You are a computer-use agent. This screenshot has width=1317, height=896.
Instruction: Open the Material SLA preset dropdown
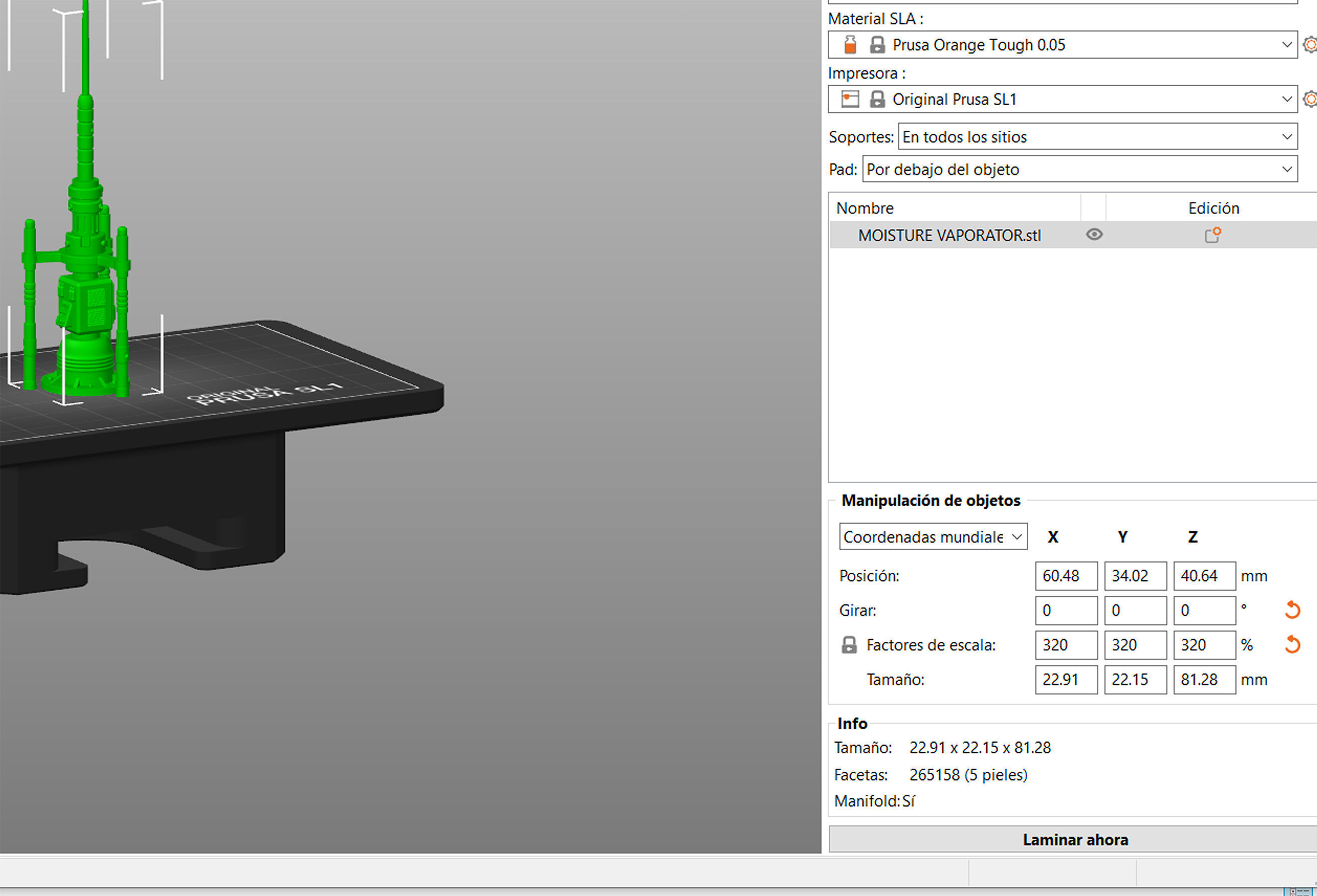click(1062, 45)
